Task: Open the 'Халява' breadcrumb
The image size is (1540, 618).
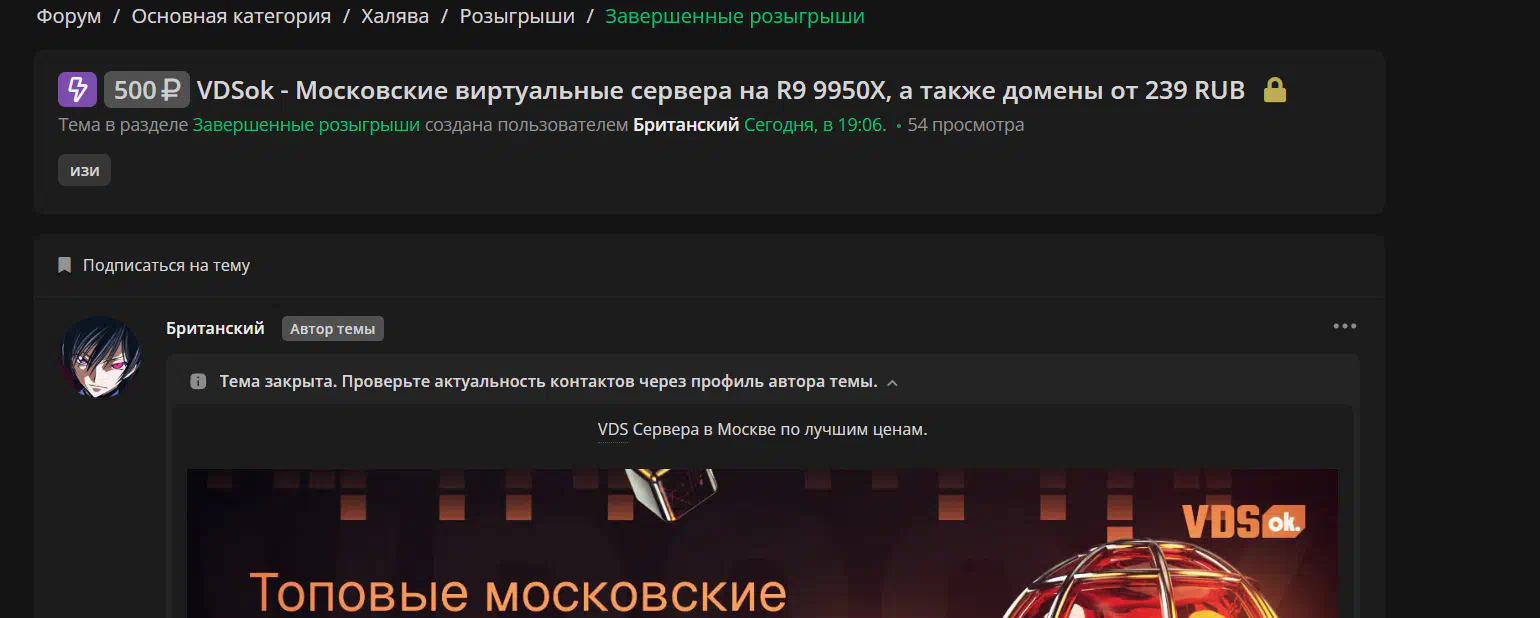Action: click(395, 16)
